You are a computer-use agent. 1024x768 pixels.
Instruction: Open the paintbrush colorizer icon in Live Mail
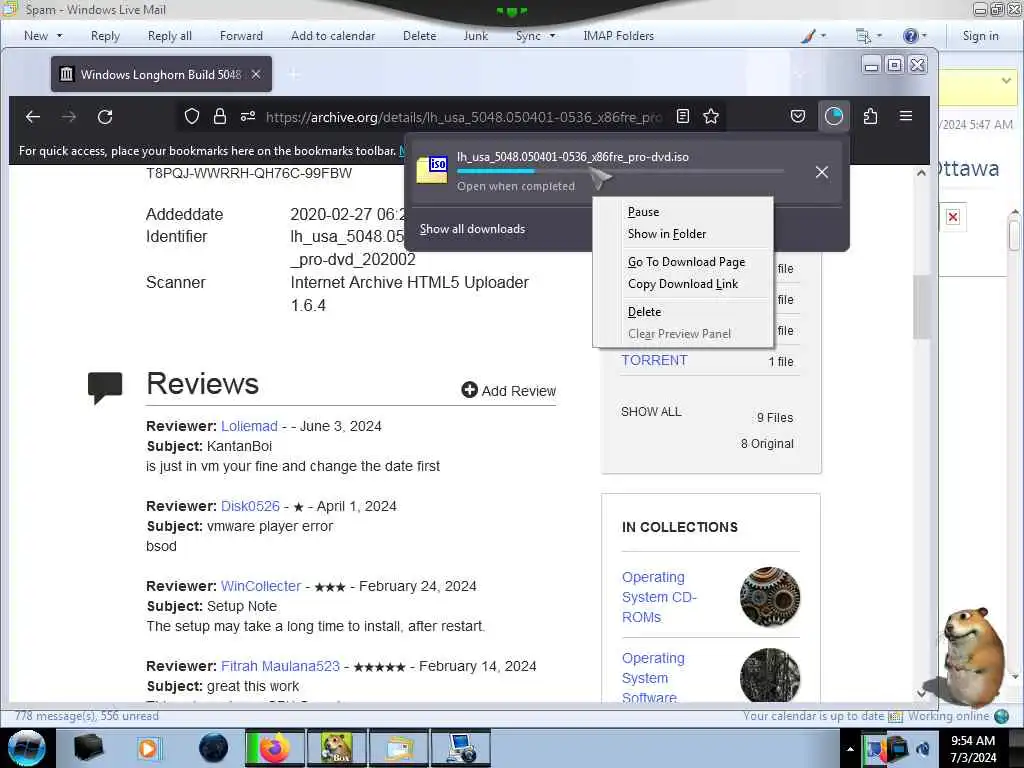808,36
